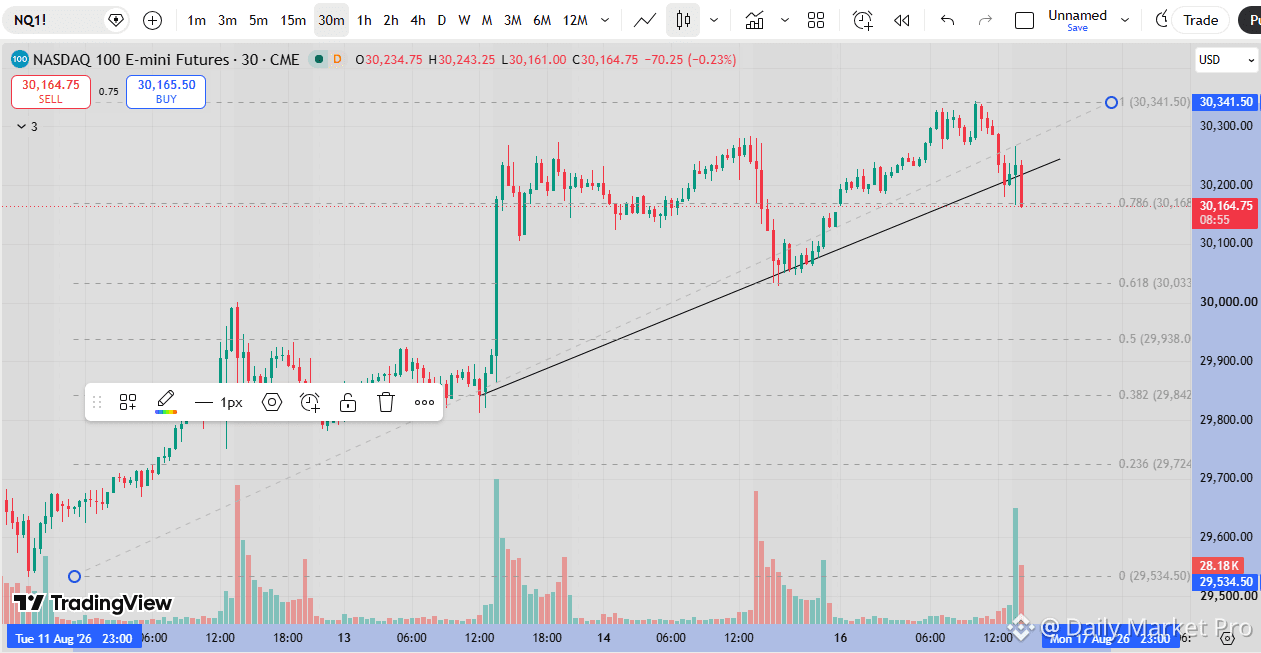Start bar Replay mode
Image resolution: width=1261 pixels, height=653 pixels.
(901, 20)
